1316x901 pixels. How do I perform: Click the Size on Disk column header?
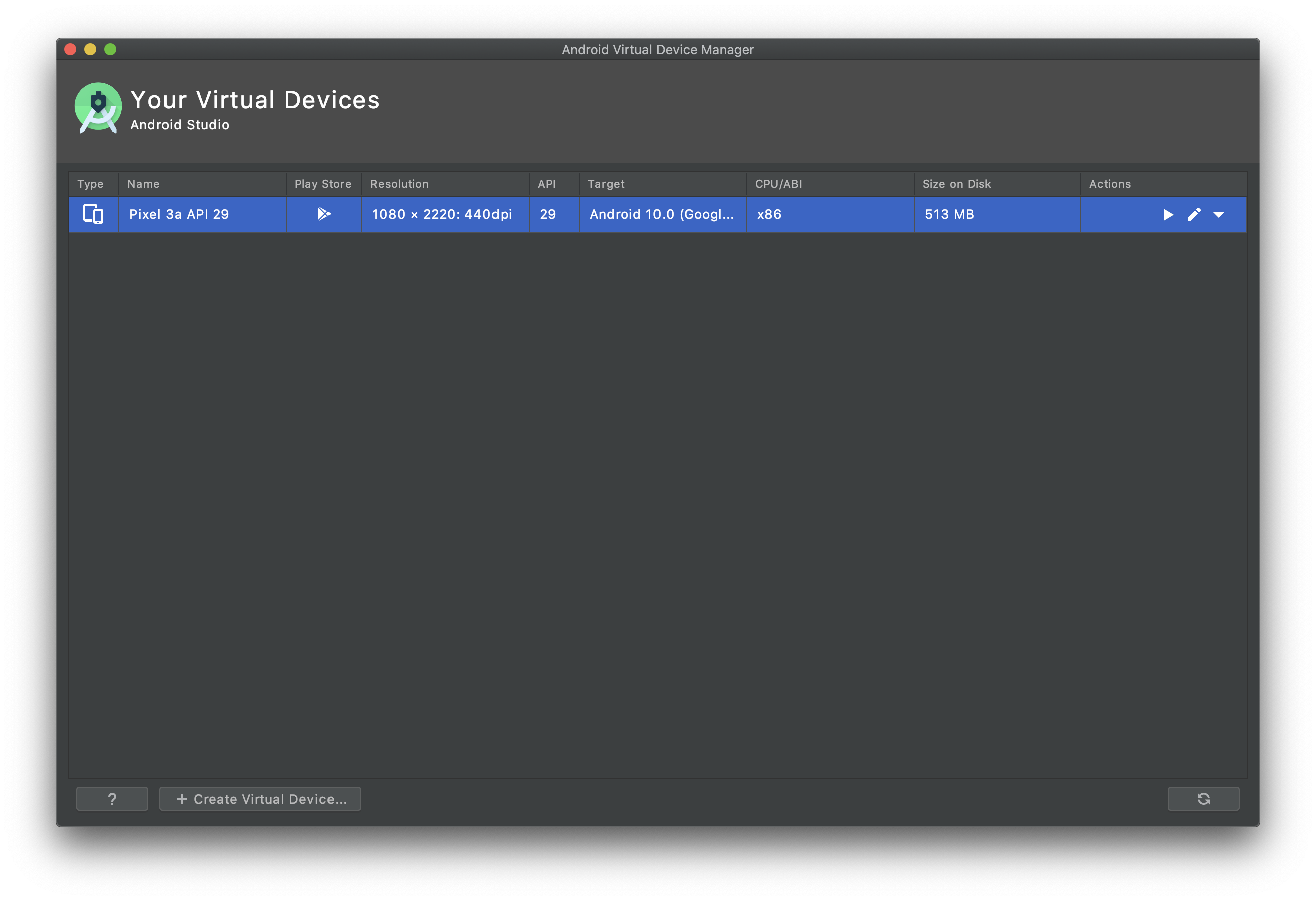click(956, 184)
